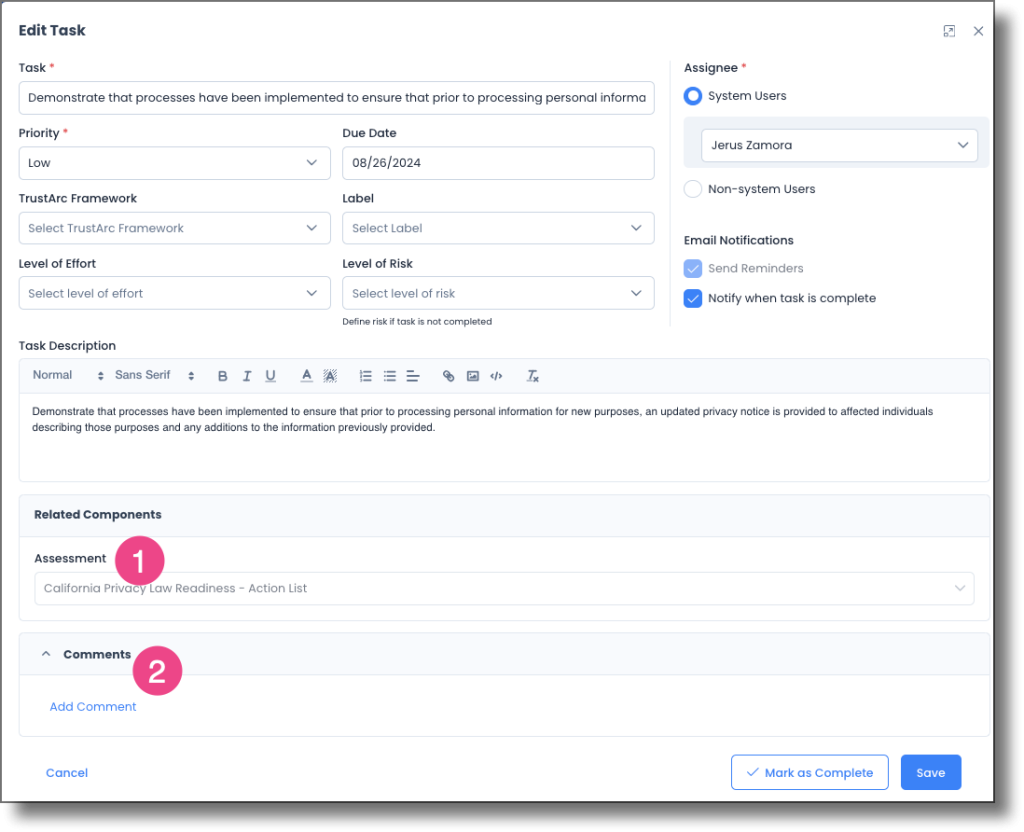Open the Select TrustArc Framework dropdown
This screenshot has height=832, width=1024.
(x=174, y=228)
